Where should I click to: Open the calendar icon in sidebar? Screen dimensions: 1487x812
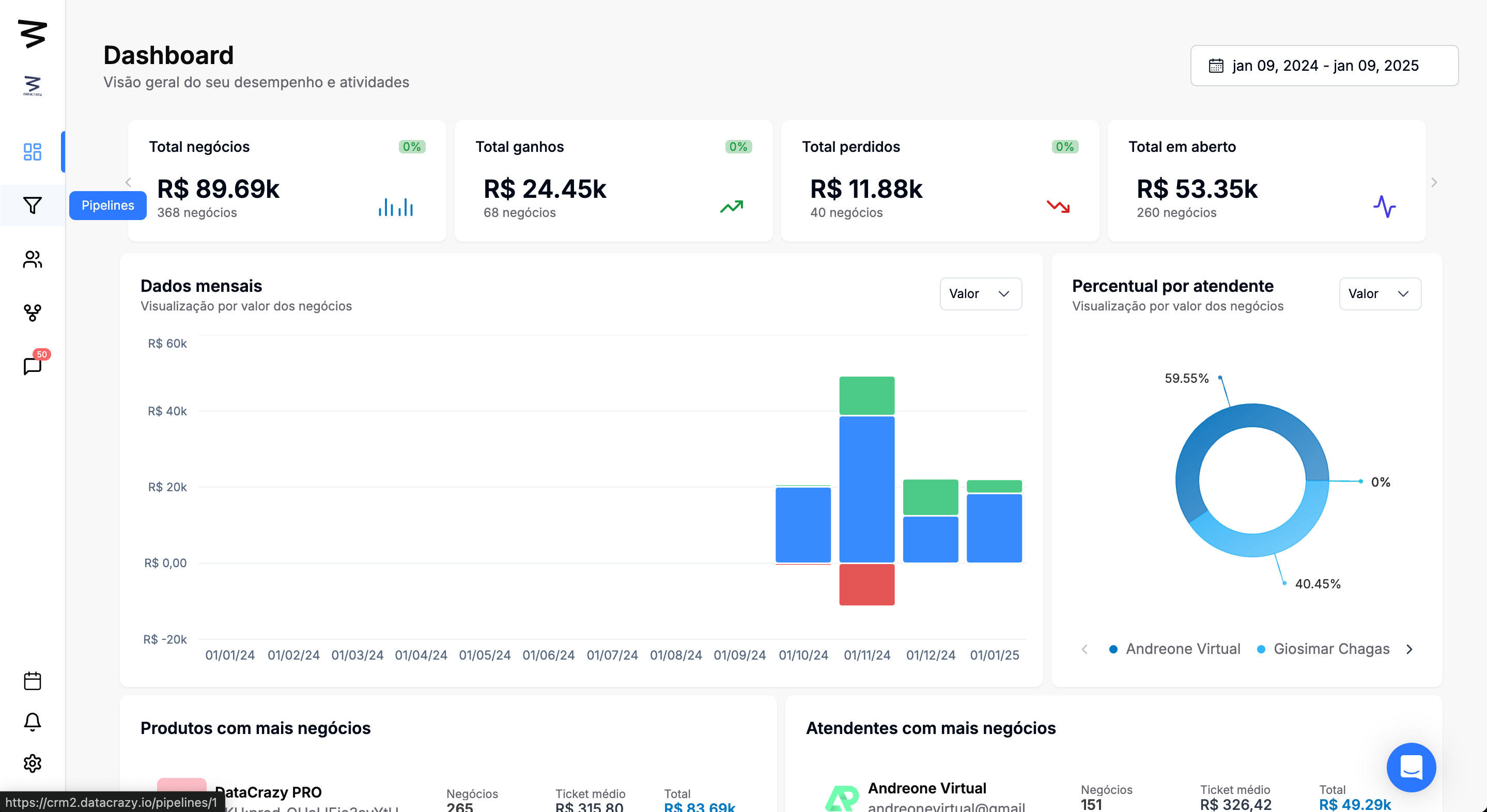click(33, 681)
